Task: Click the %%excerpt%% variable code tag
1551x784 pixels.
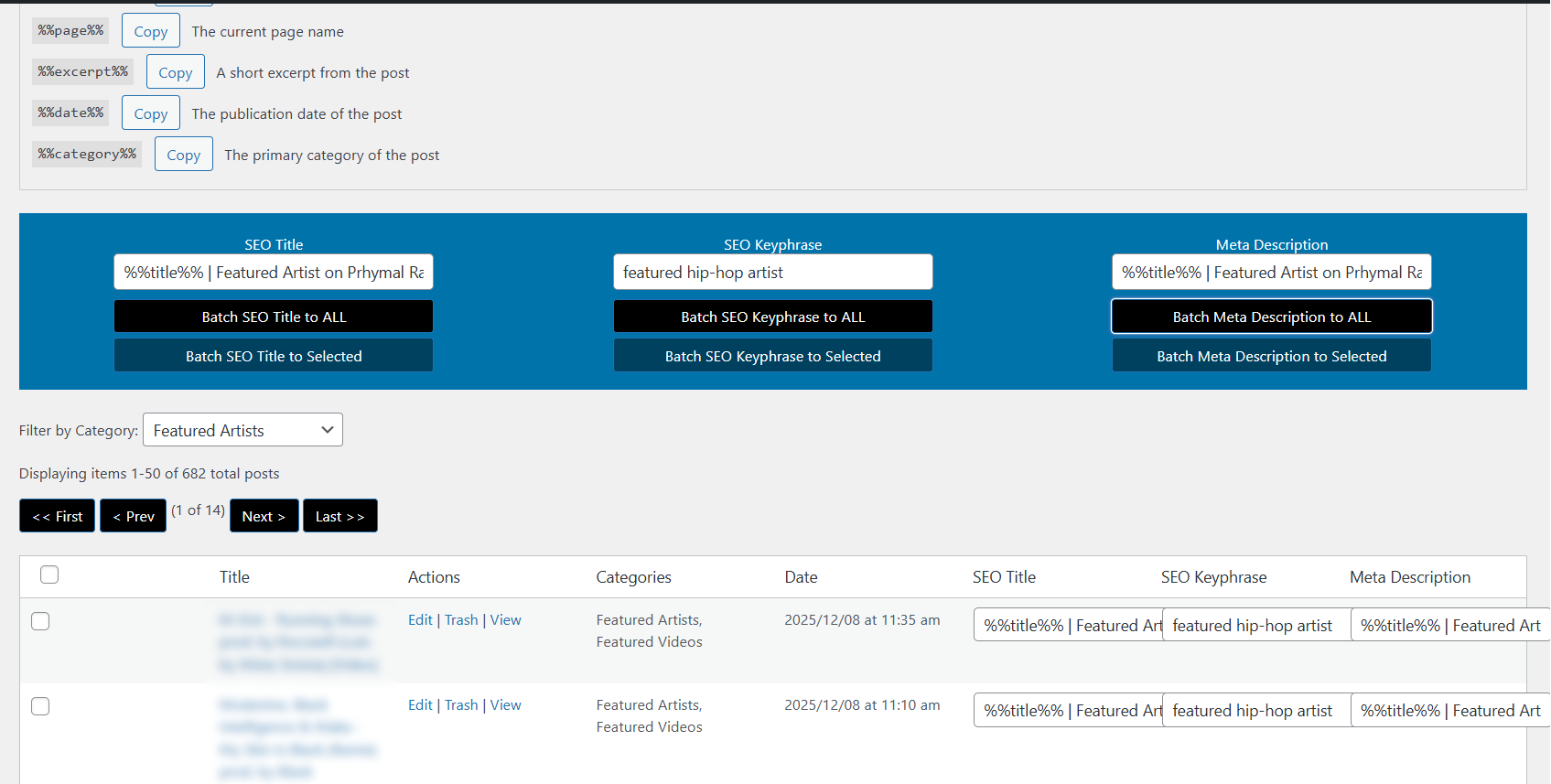Action: point(83,70)
